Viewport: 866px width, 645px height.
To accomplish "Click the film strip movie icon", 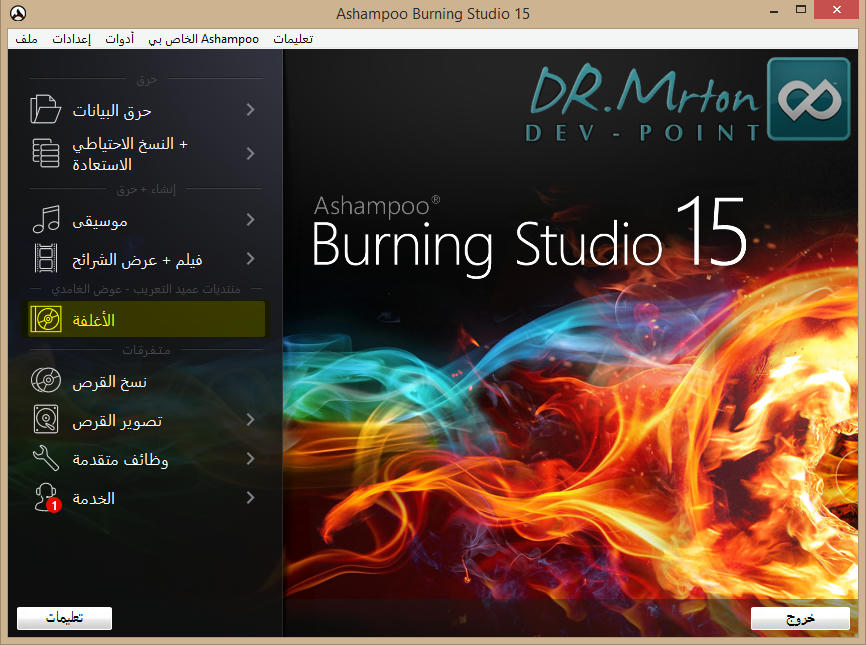I will 46,258.
